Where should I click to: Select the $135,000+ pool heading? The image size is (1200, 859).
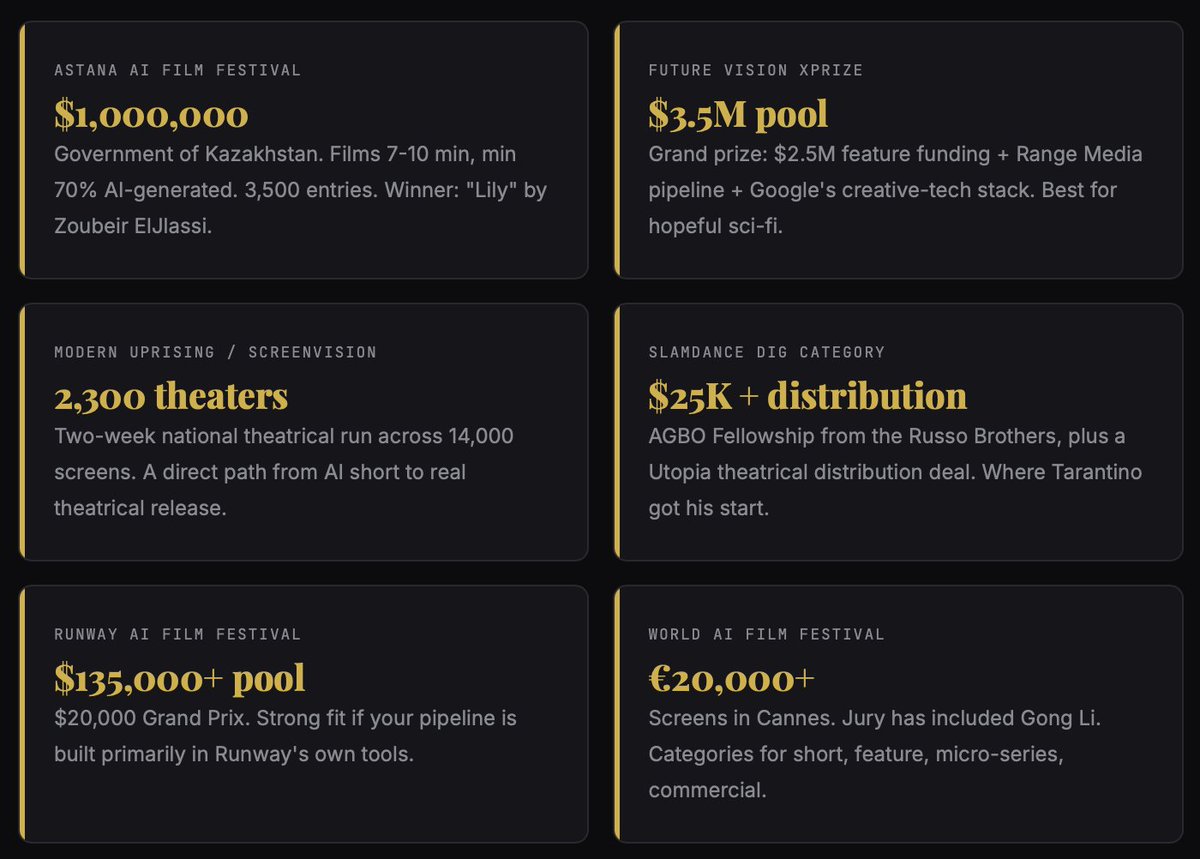click(180, 678)
